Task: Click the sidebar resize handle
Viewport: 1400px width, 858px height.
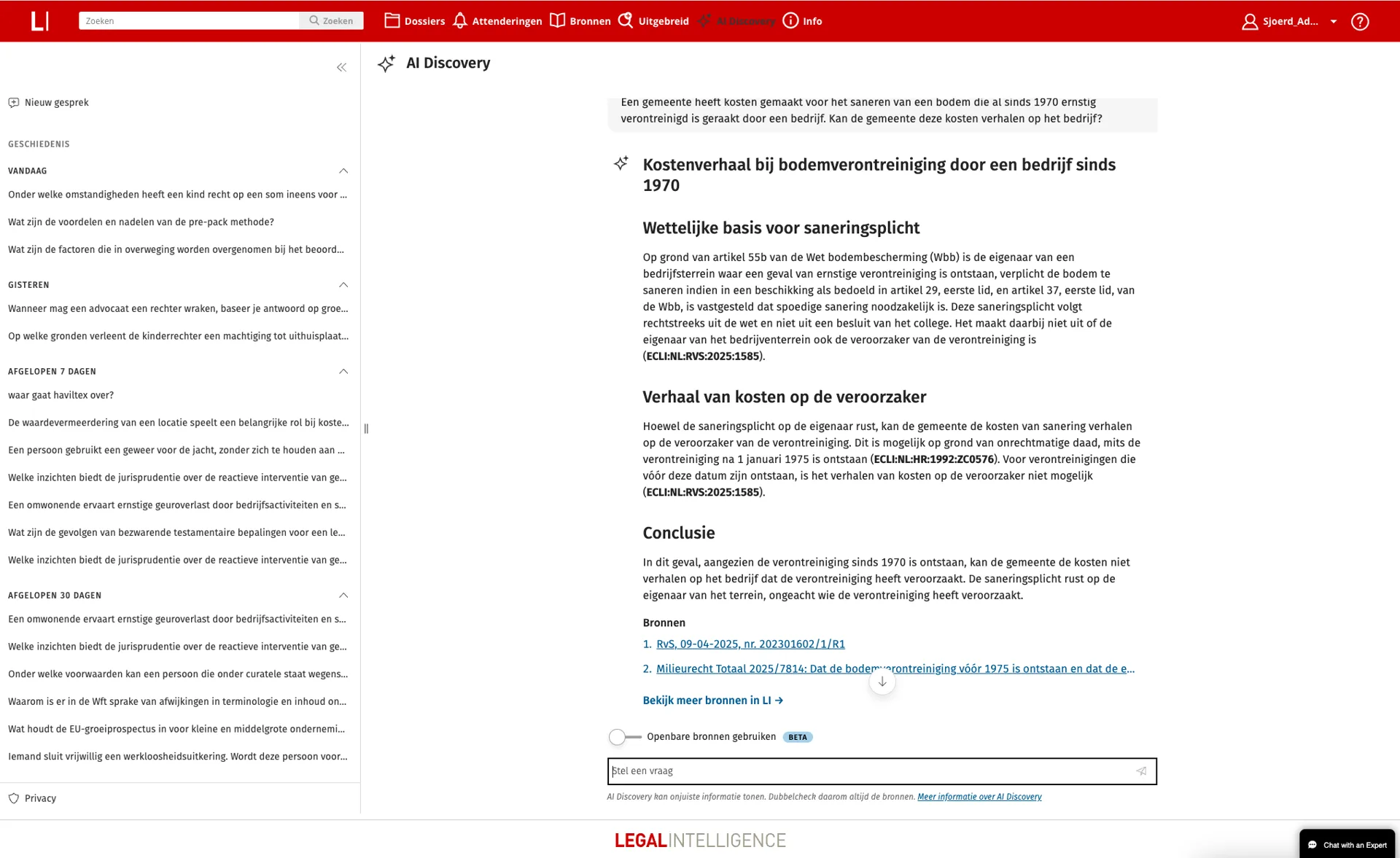Action: click(x=366, y=429)
